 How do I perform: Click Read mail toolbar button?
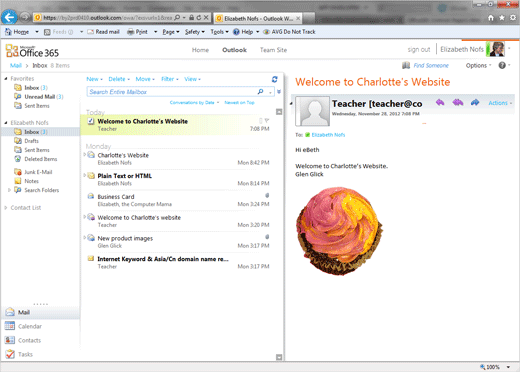tap(103, 32)
